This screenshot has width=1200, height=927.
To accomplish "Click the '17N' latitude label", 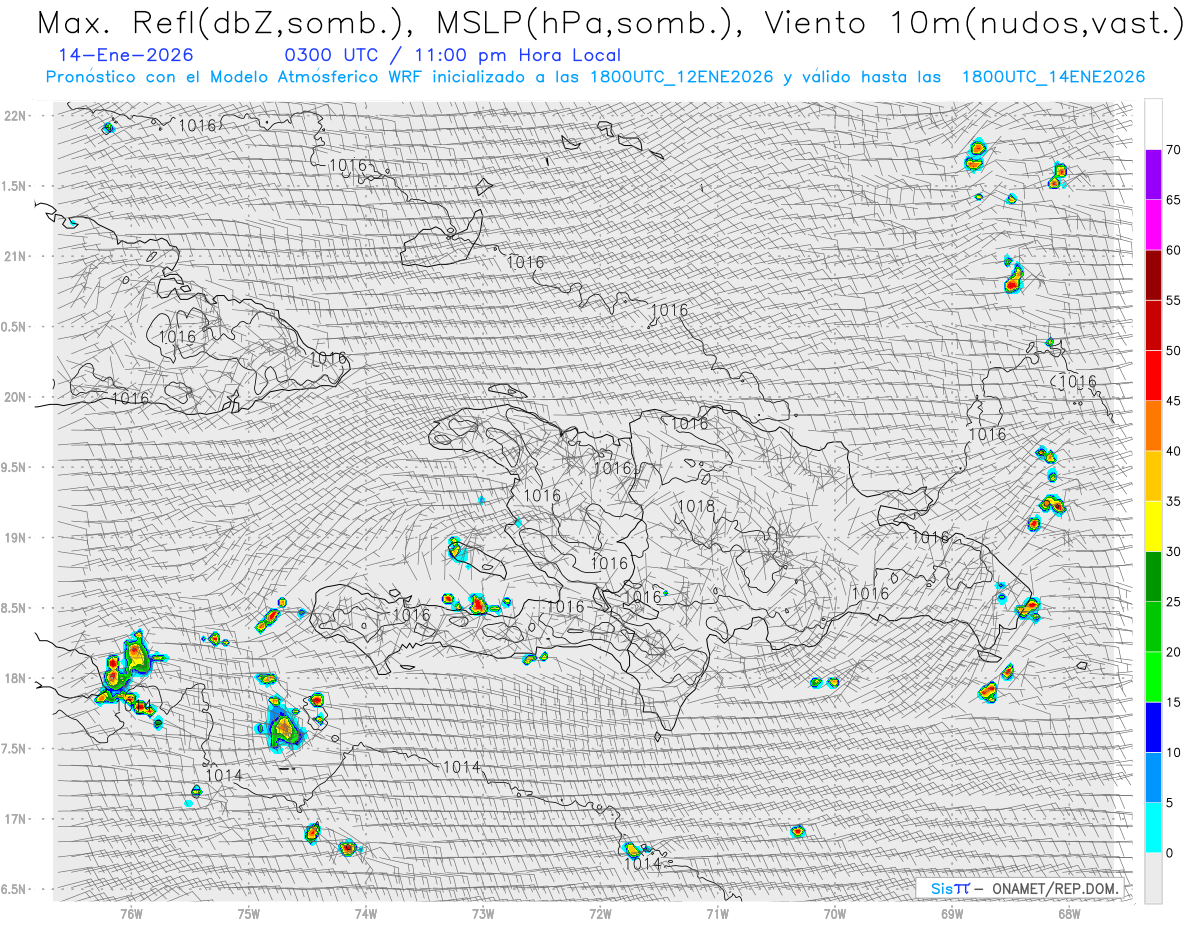I will point(16,819).
